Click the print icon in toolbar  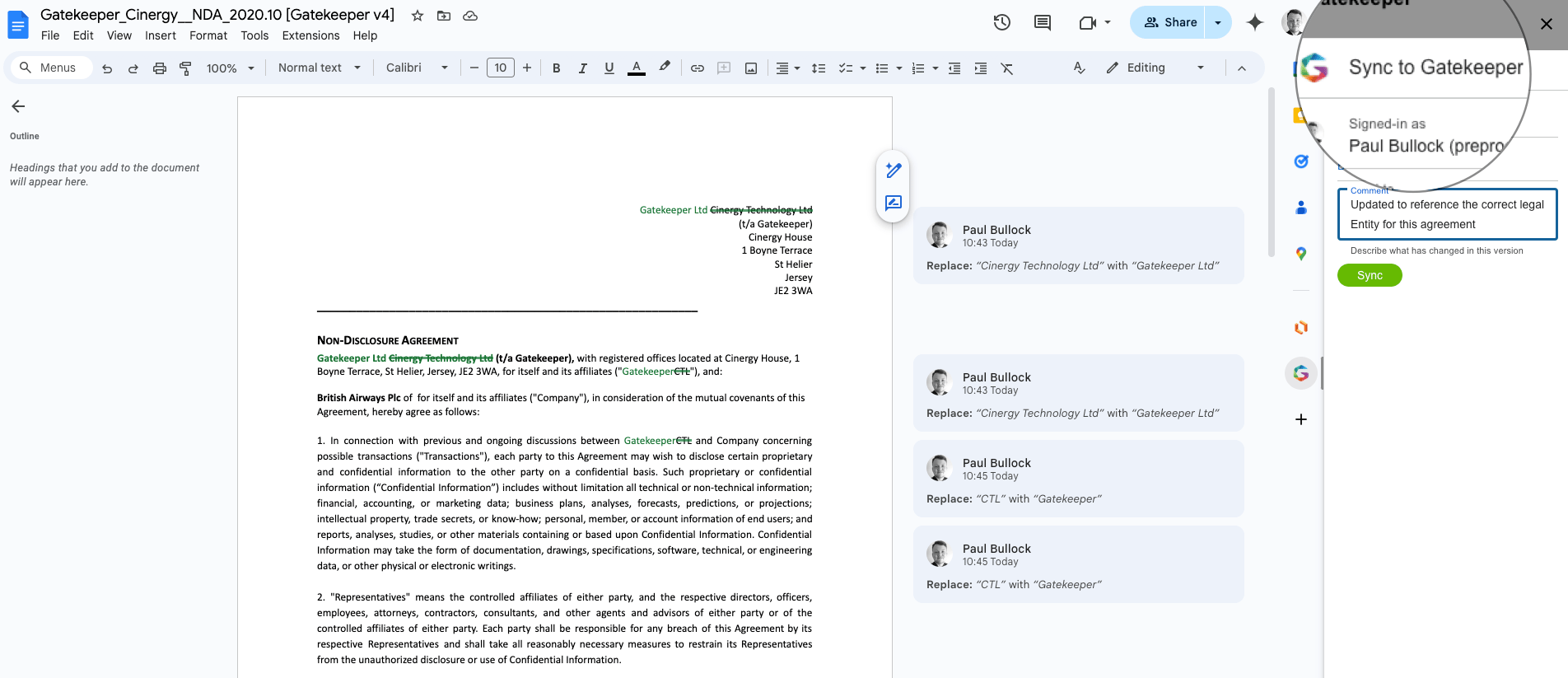(160, 68)
